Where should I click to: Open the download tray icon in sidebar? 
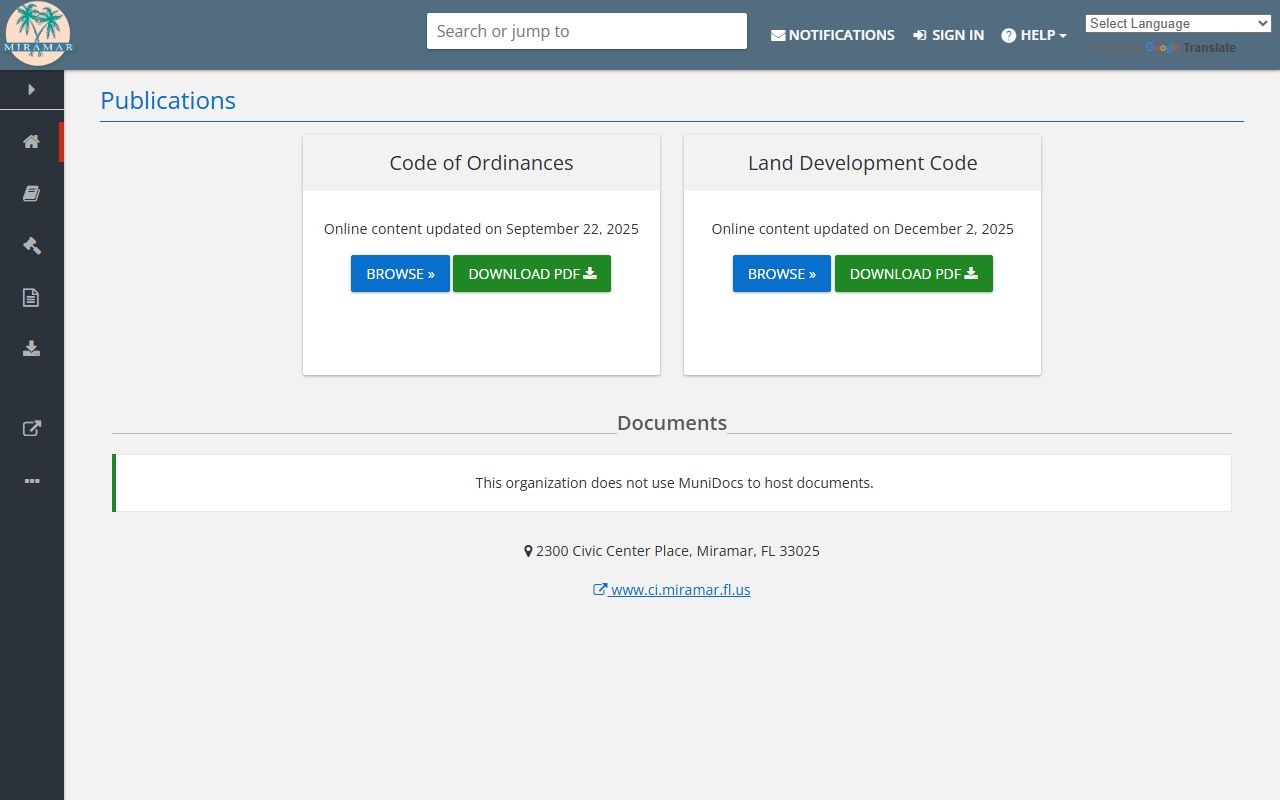pyautogui.click(x=32, y=348)
